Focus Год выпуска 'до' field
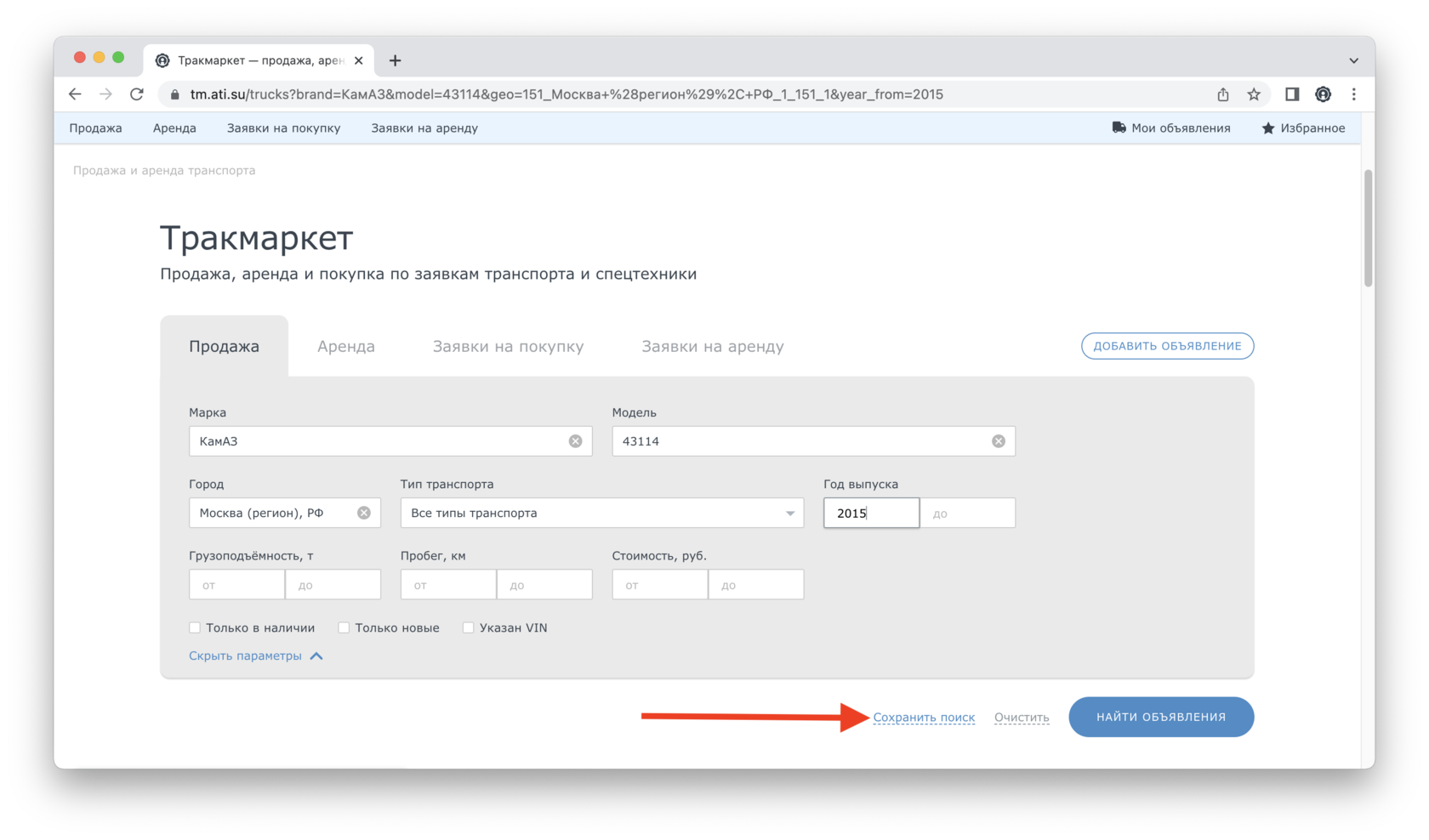Screen dimensions: 1429x840 point(968,513)
